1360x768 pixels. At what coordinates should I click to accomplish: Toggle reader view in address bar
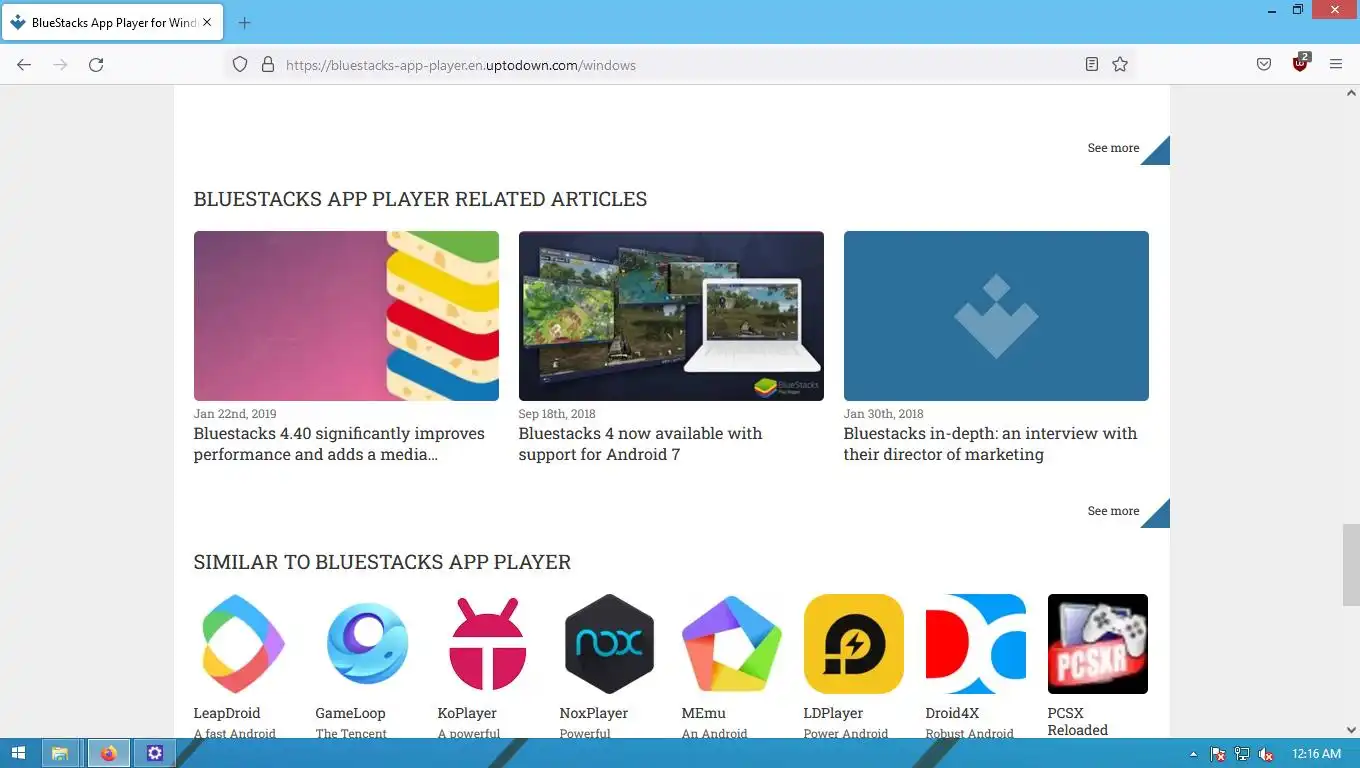coord(1092,65)
